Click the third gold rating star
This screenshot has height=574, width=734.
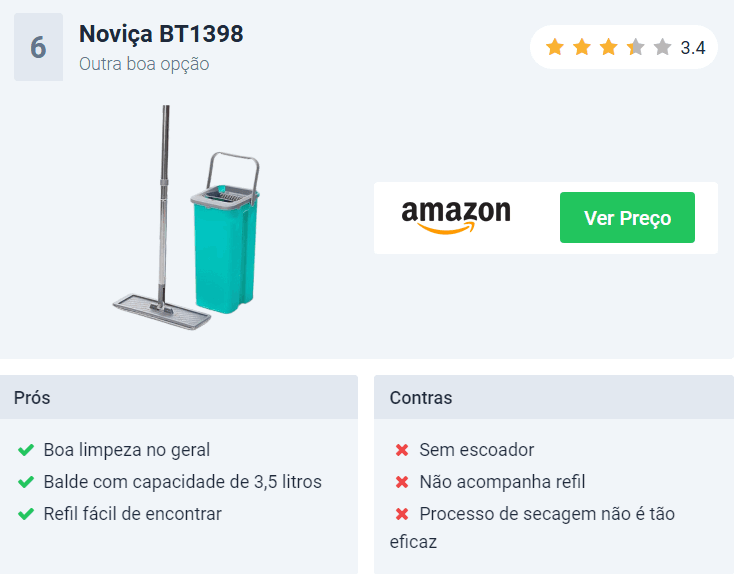click(x=609, y=47)
